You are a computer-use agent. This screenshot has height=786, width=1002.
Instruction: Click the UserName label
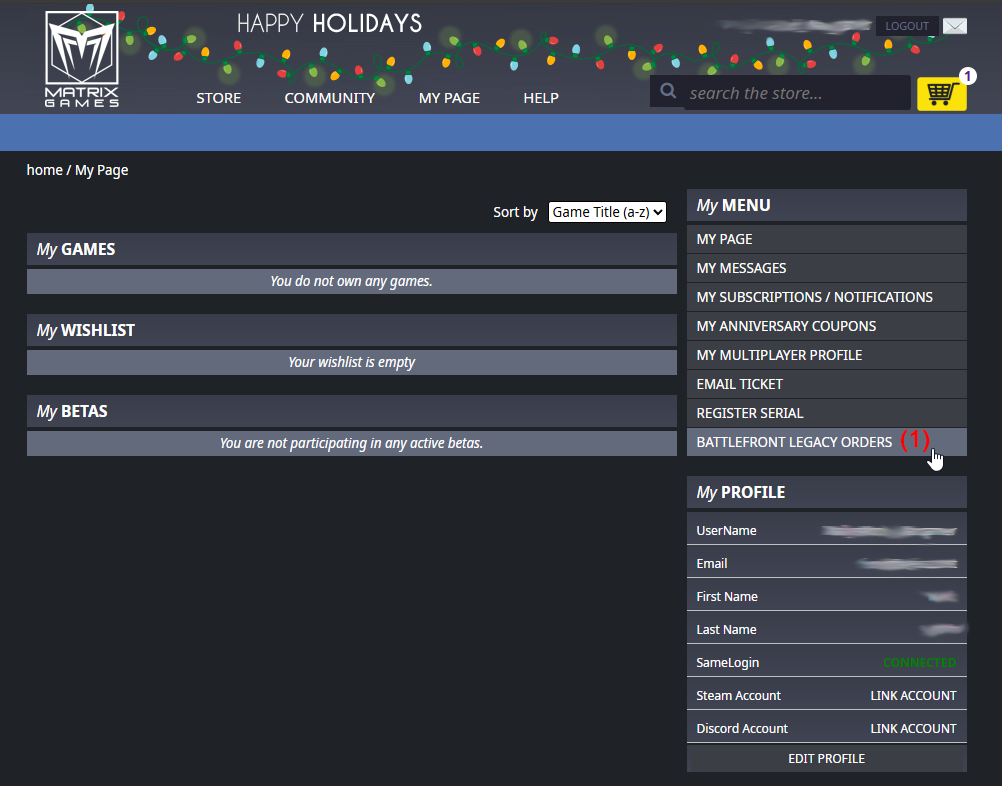(x=727, y=530)
